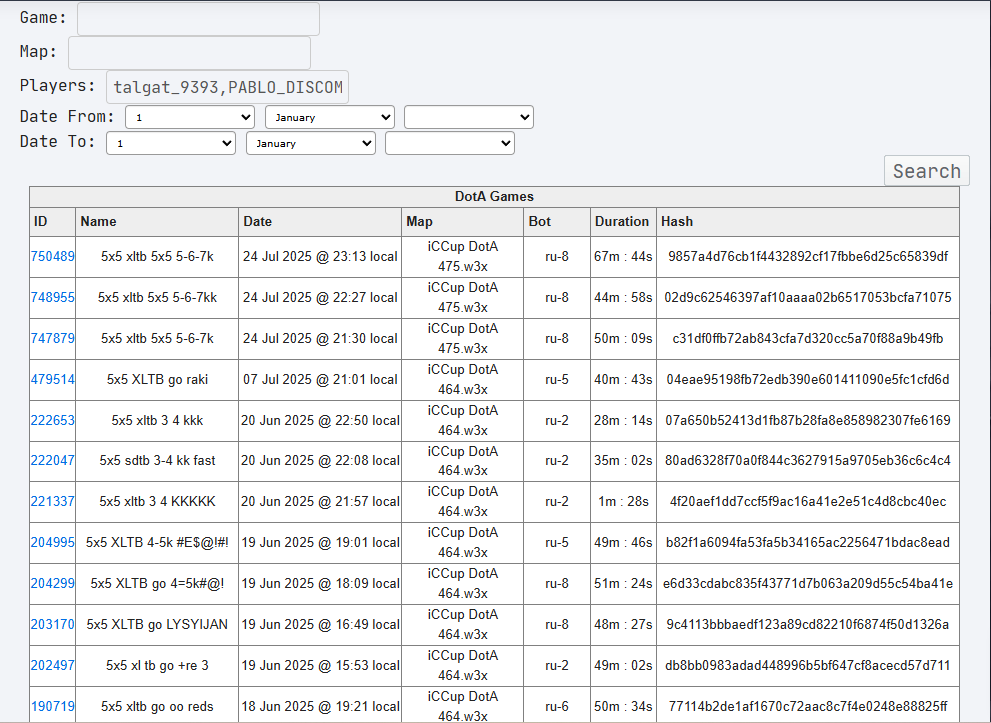Open Date From year dropdown
Screen dimensions: 991x723
[469, 118]
